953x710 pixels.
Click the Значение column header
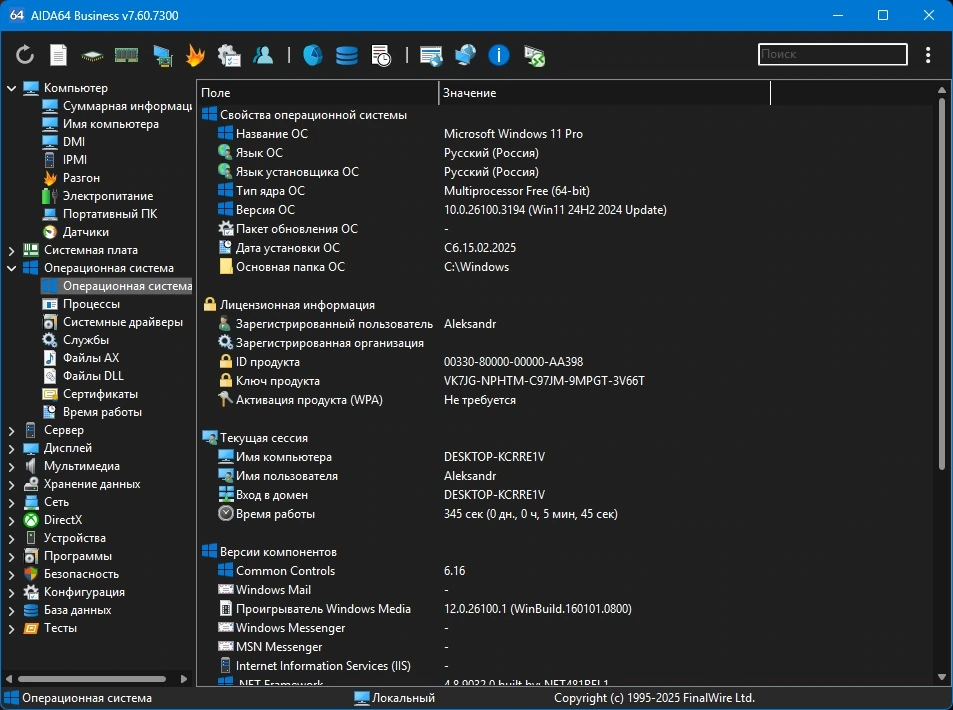(604, 93)
